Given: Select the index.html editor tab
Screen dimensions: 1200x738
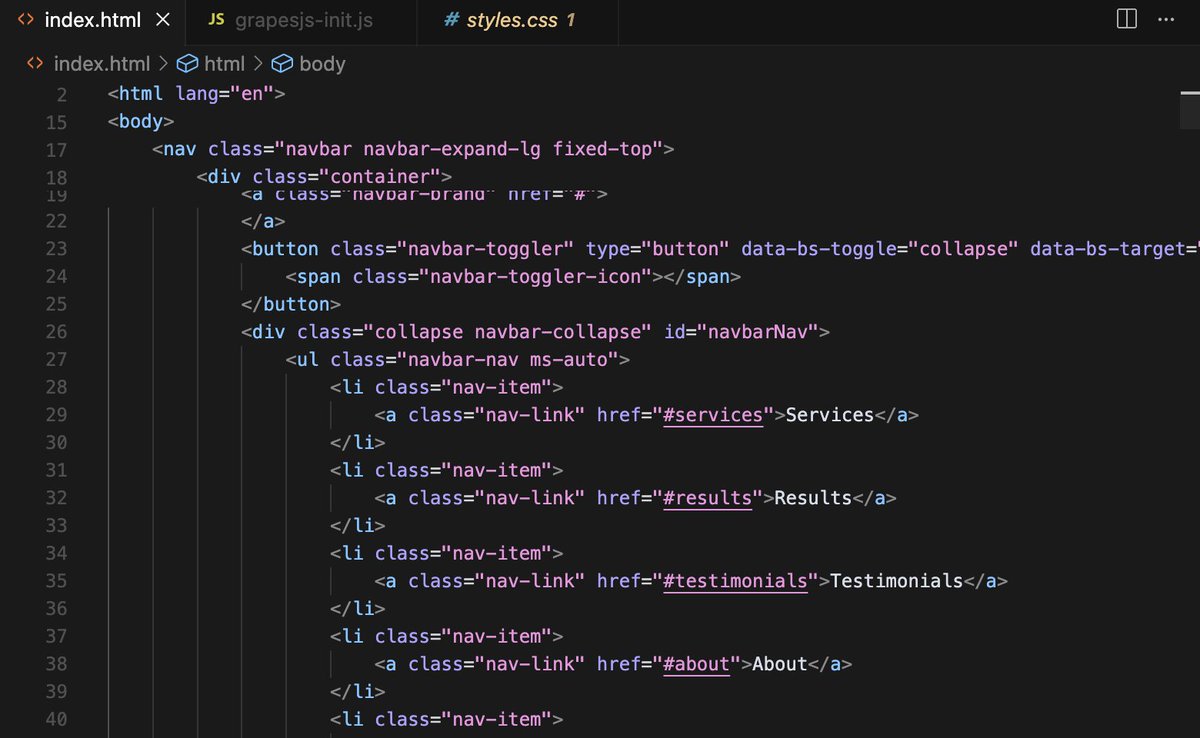Looking at the screenshot, I should [x=93, y=20].
